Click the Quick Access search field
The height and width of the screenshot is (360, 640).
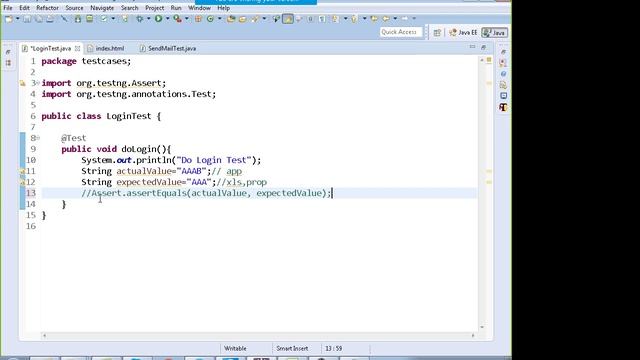point(400,32)
